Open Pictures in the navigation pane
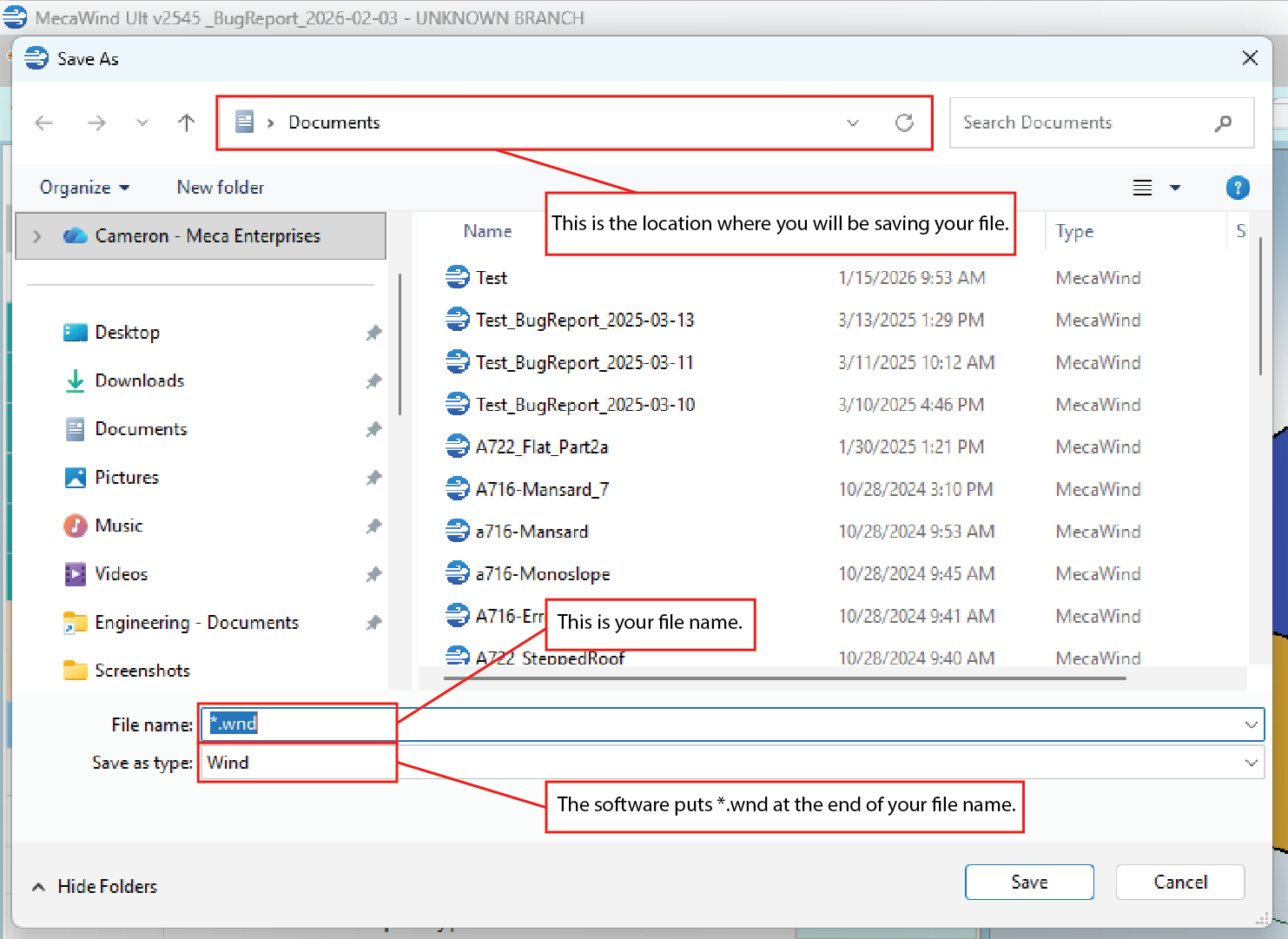Screen dimensions: 1288x939 127,478
